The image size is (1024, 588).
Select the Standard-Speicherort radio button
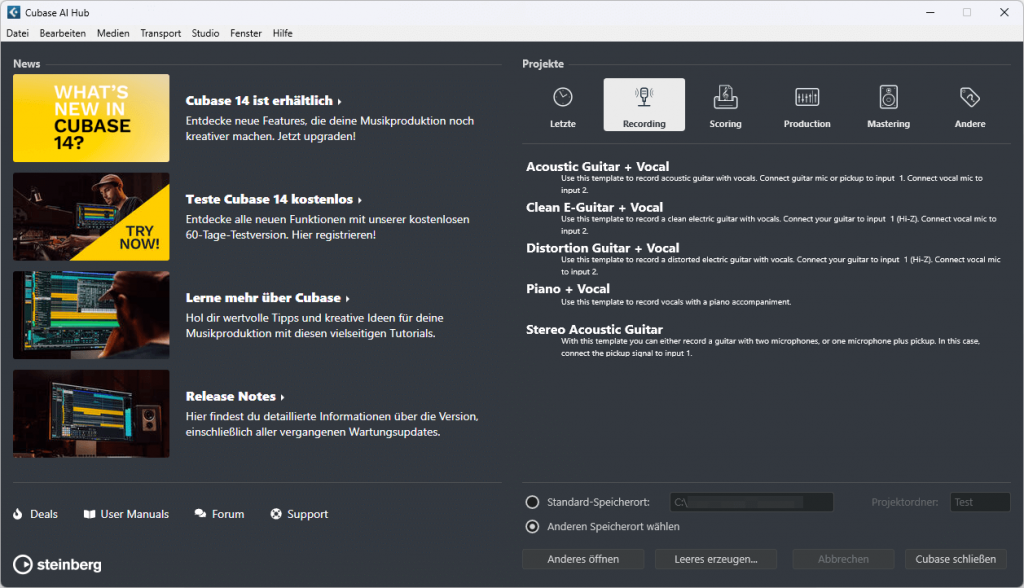[x=532, y=502]
